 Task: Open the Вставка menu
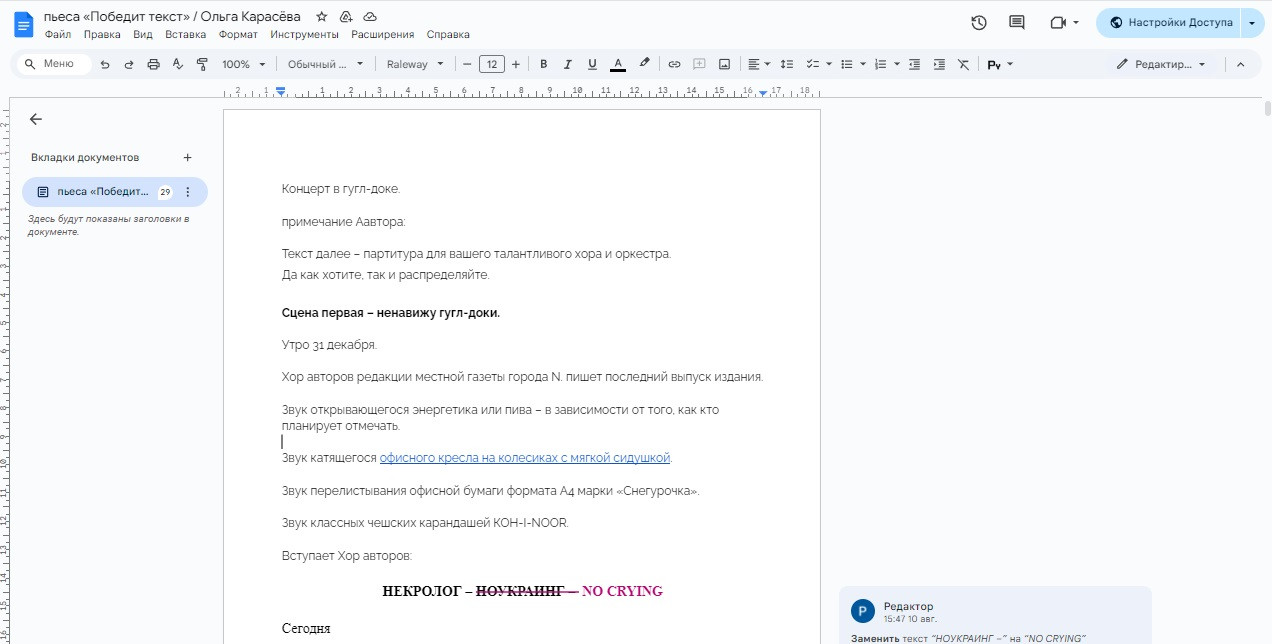pos(185,34)
